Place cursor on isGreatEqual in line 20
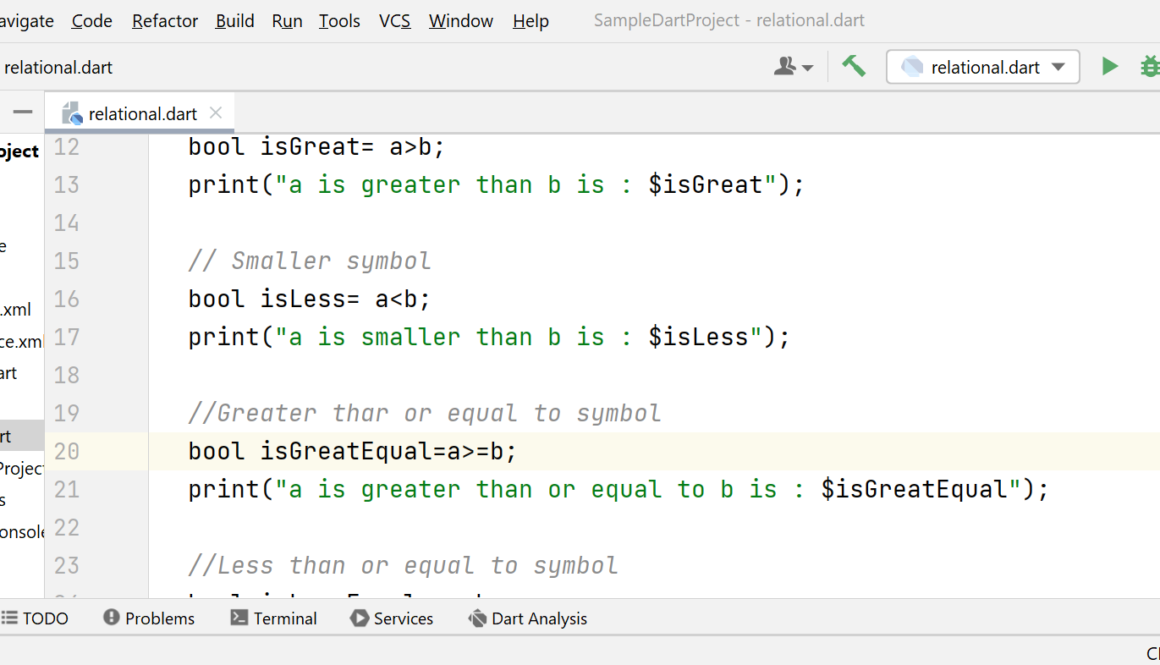This screenshot has width=1160, height=665. coord(346,452)
